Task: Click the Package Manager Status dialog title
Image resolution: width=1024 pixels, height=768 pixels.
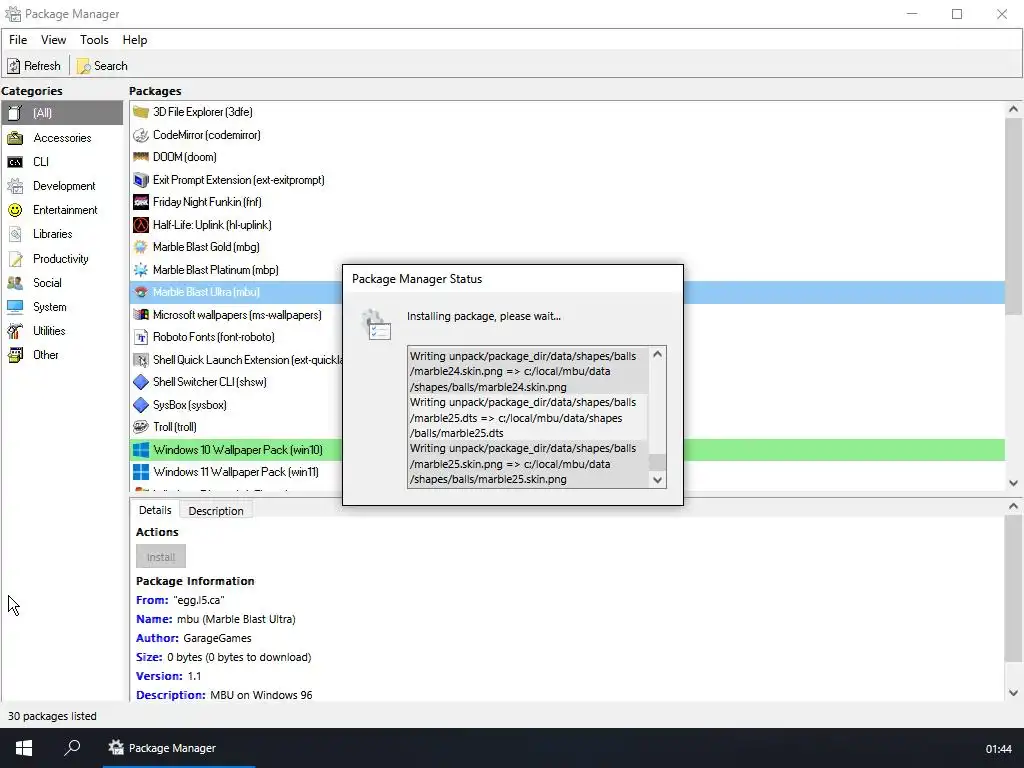Action: click(417, 279)
